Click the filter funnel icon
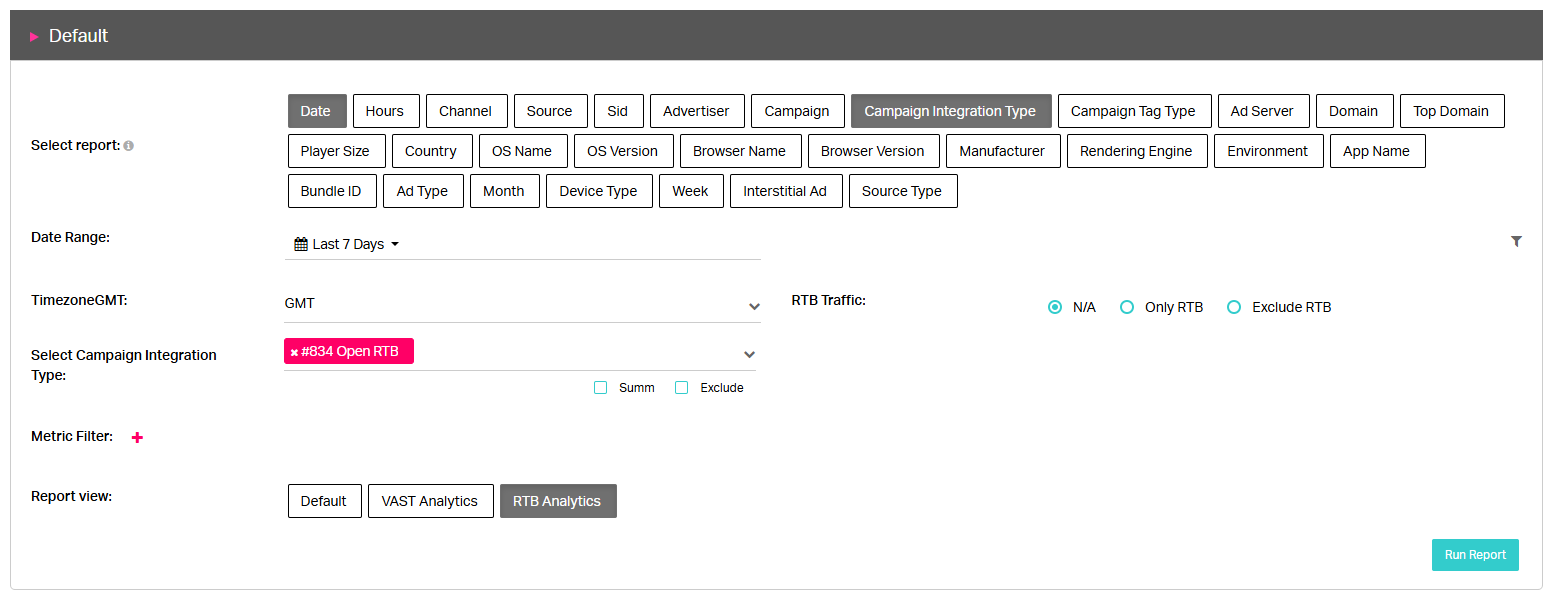The width and height of the screenshot is (1551, 598). pos(1516,241)
